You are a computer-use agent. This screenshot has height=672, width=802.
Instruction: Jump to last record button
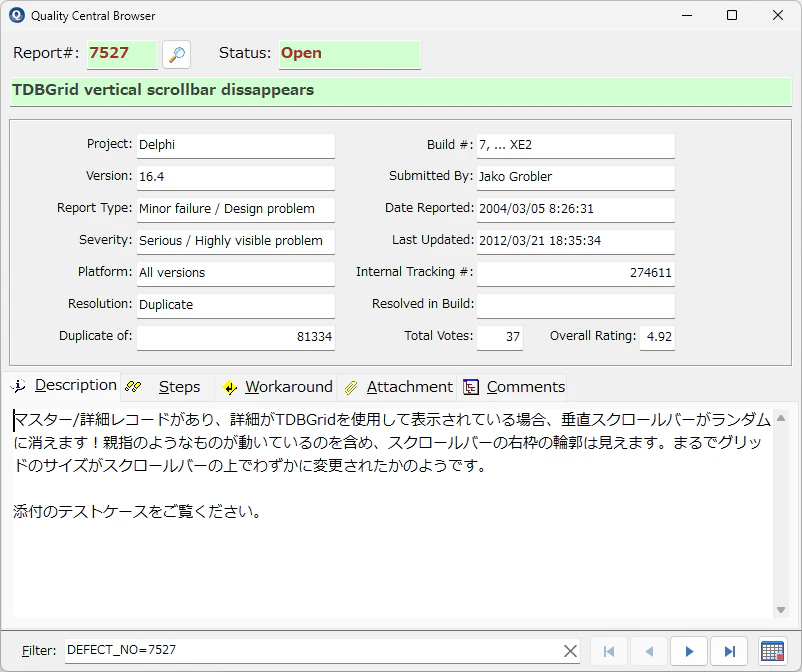point(729,651)
